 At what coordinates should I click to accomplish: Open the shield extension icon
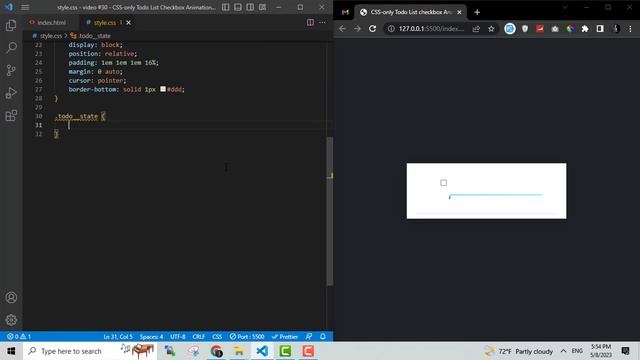pos(525,29)
